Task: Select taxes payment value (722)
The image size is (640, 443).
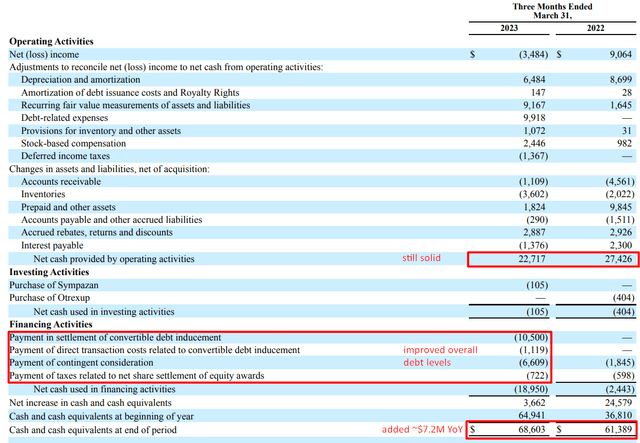Action: (x=537, y=376)
